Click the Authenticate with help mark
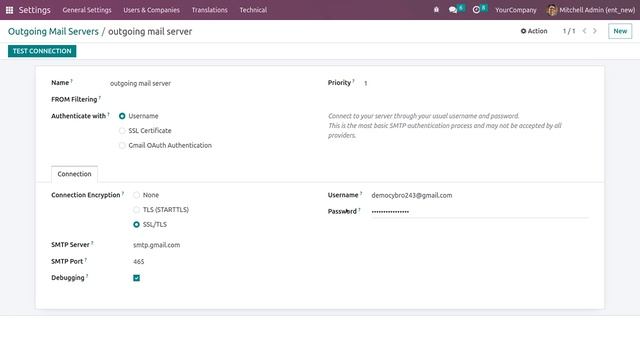 pyautogui.click(x=109, y=114)
